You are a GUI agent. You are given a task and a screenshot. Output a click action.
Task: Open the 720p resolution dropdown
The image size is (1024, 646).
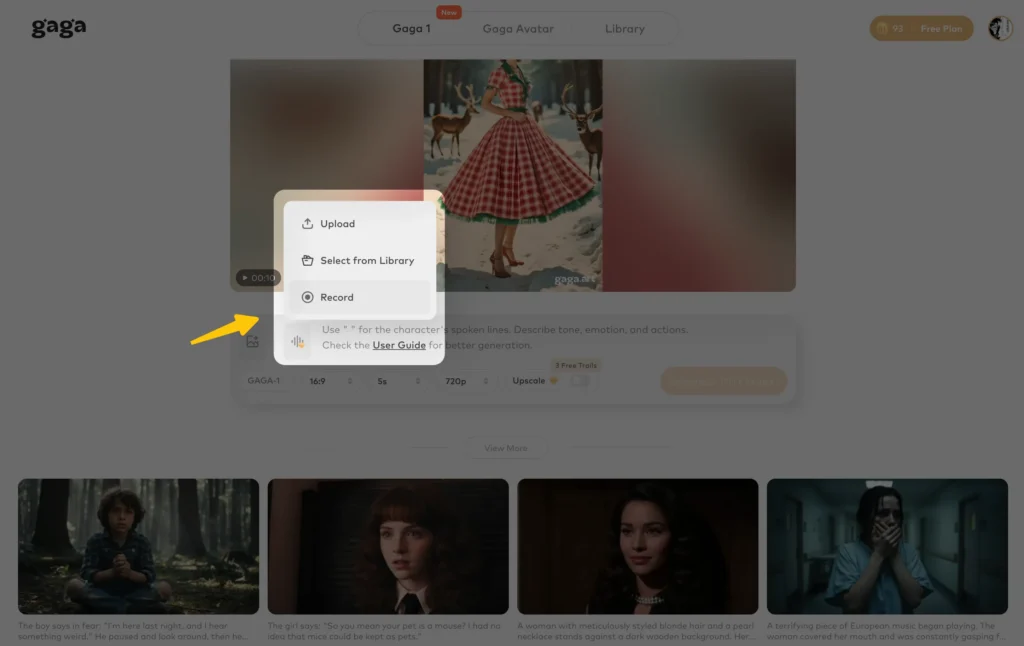click(x=462, y=381)
